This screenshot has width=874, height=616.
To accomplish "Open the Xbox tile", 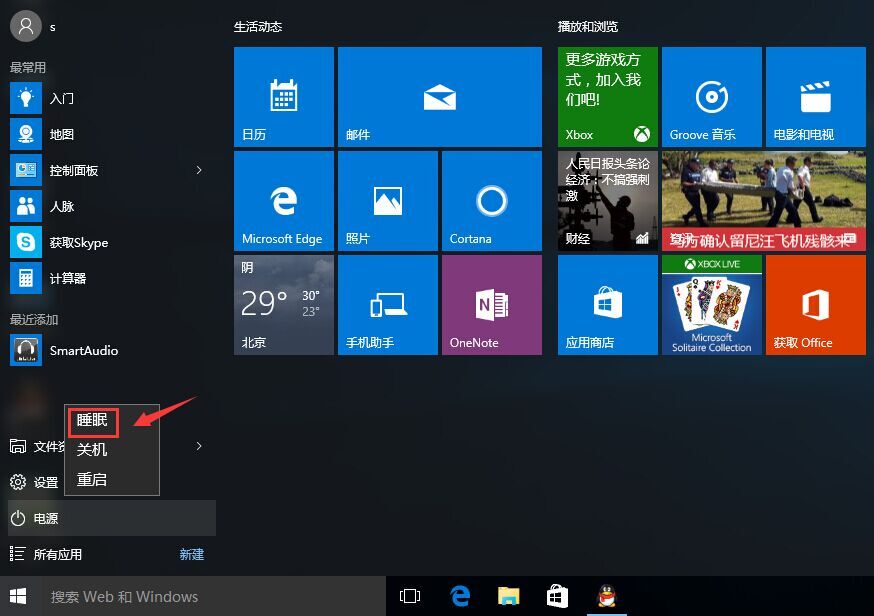I will [x=607, y=96].
